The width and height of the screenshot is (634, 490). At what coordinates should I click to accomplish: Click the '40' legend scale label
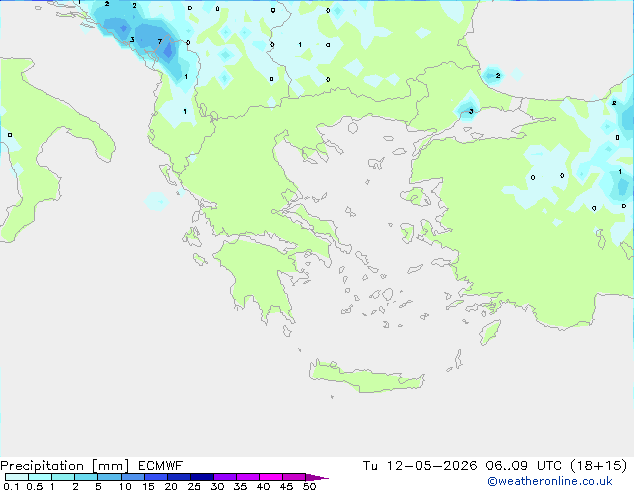pos(263,486)
